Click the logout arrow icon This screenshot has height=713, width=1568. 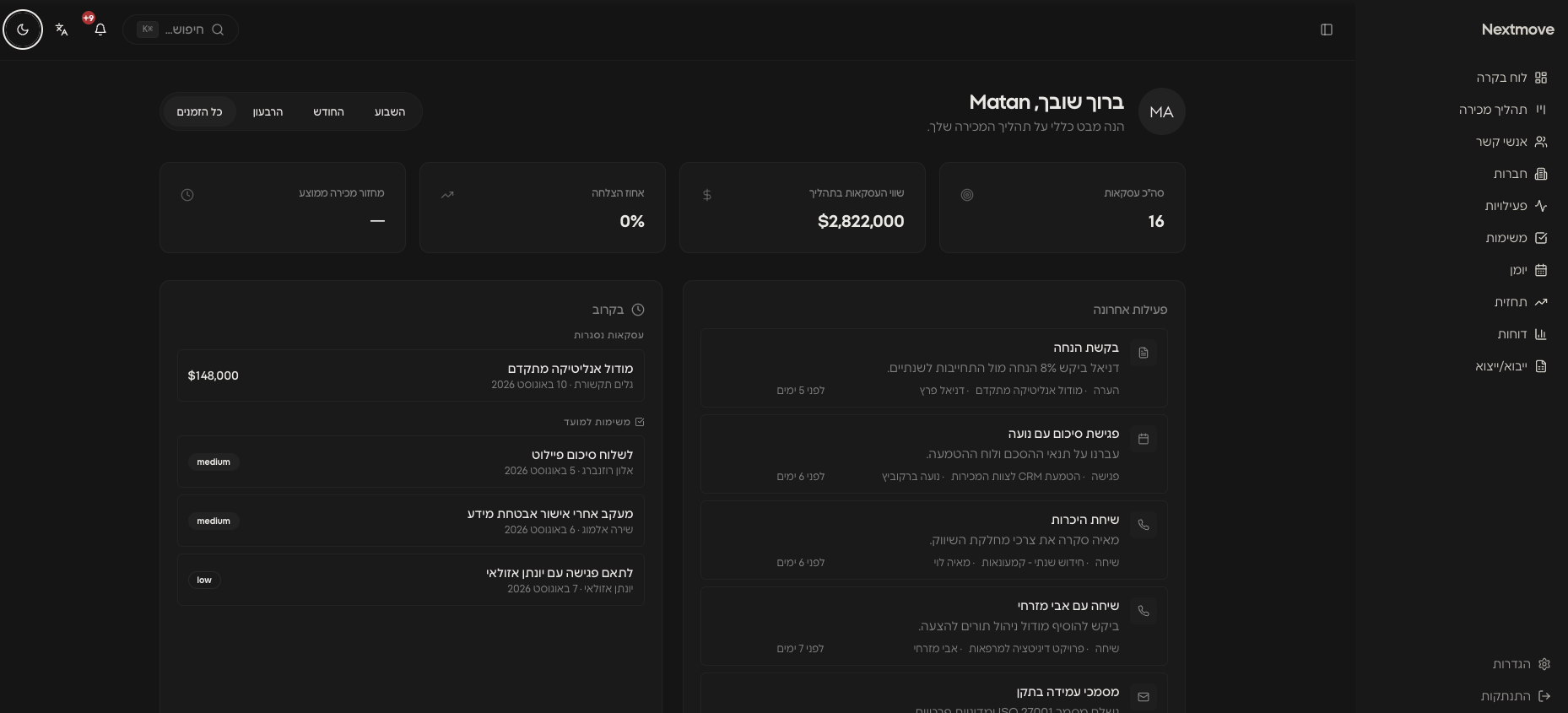click(x=1544, y=696)
